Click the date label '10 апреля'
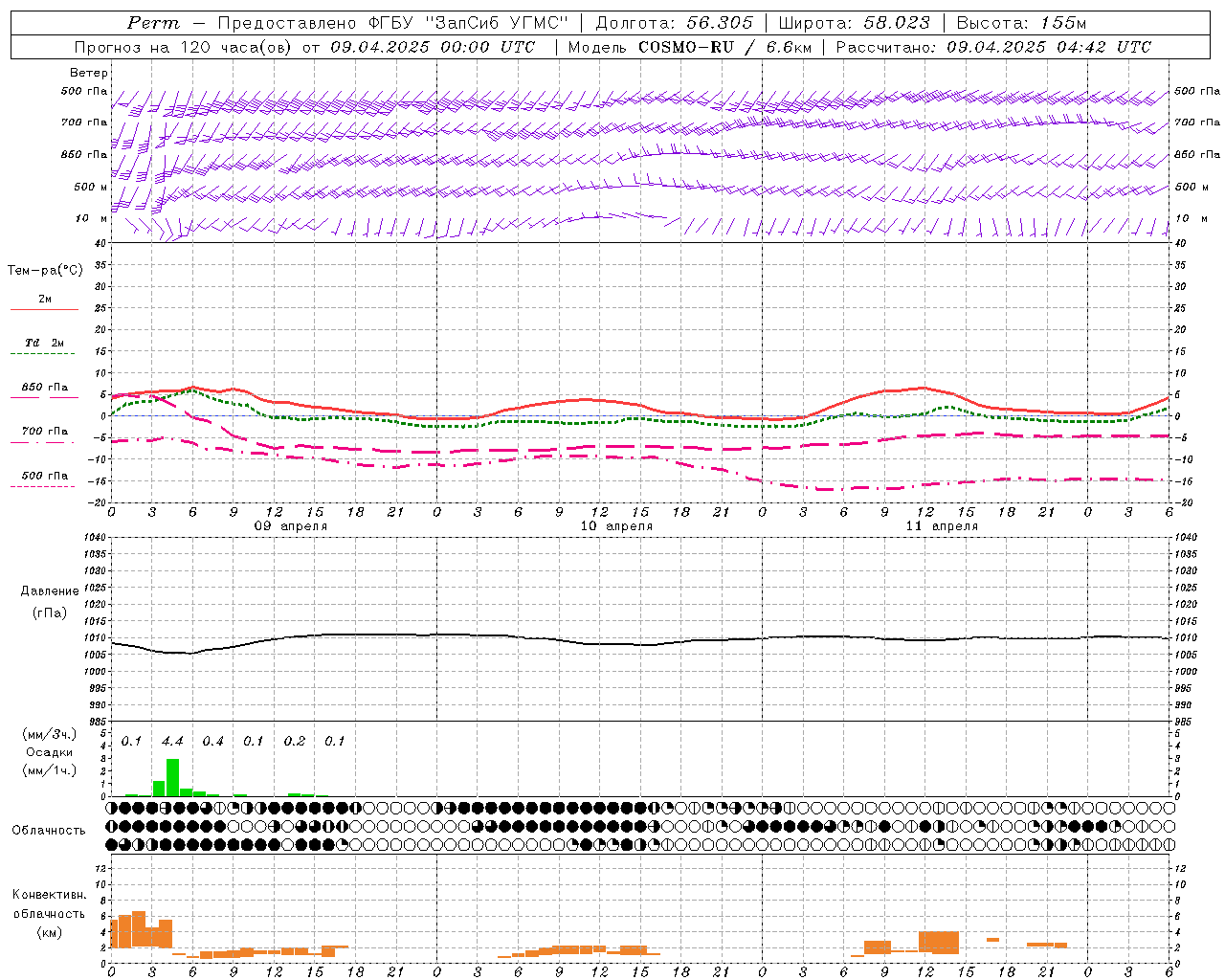 coord(616,526)
